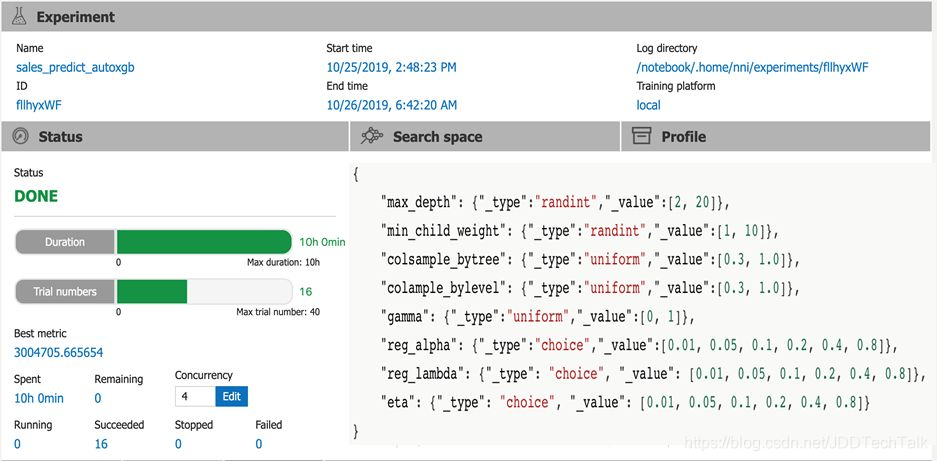Click the Profile archive box icon

(x=641, y=136)
